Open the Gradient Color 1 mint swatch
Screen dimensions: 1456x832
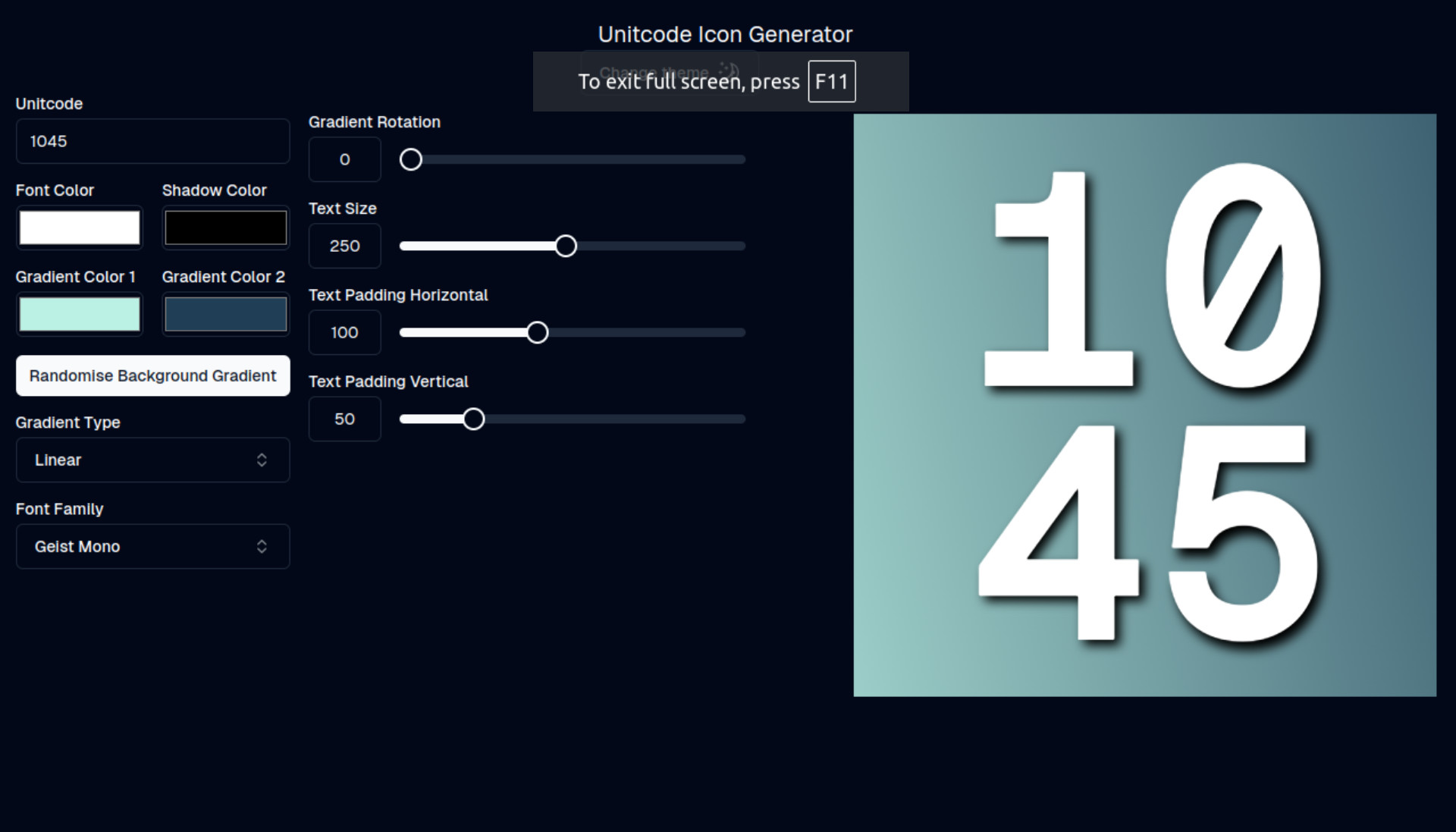pos(80,314)
